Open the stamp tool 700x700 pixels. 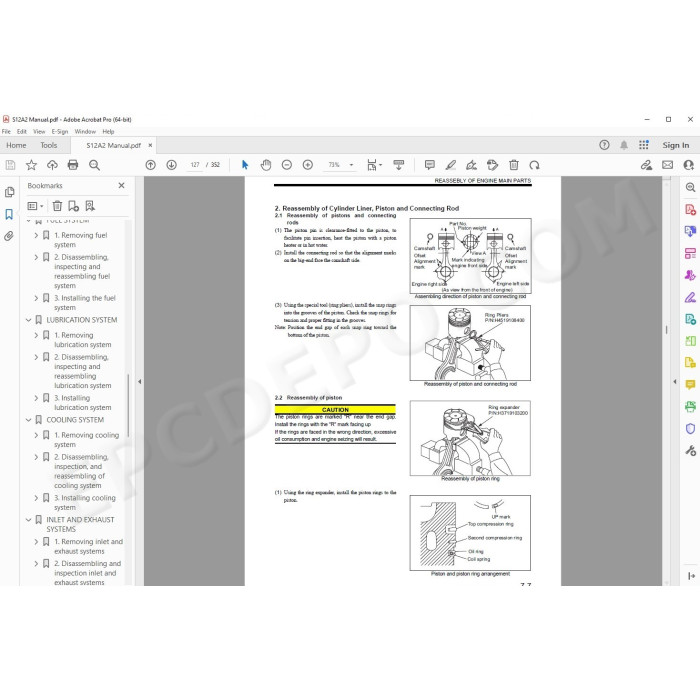(x=492, y=165)
